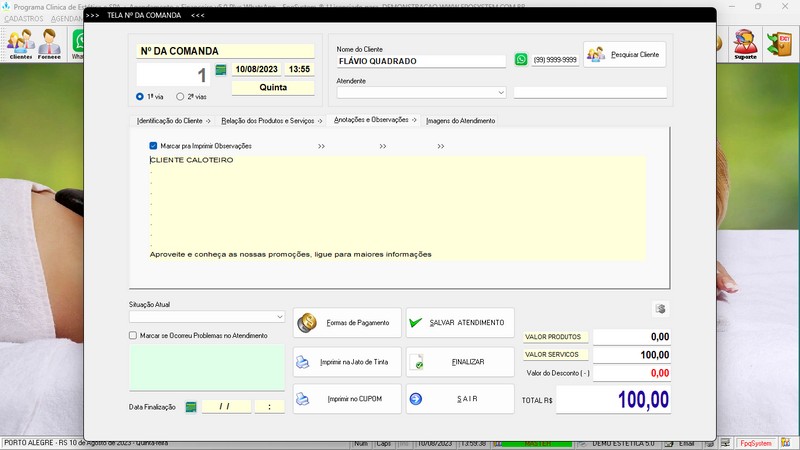Click calendar icon beside Data Finalização
Screen dimensions: 800x450
click(x=191, y=407)
